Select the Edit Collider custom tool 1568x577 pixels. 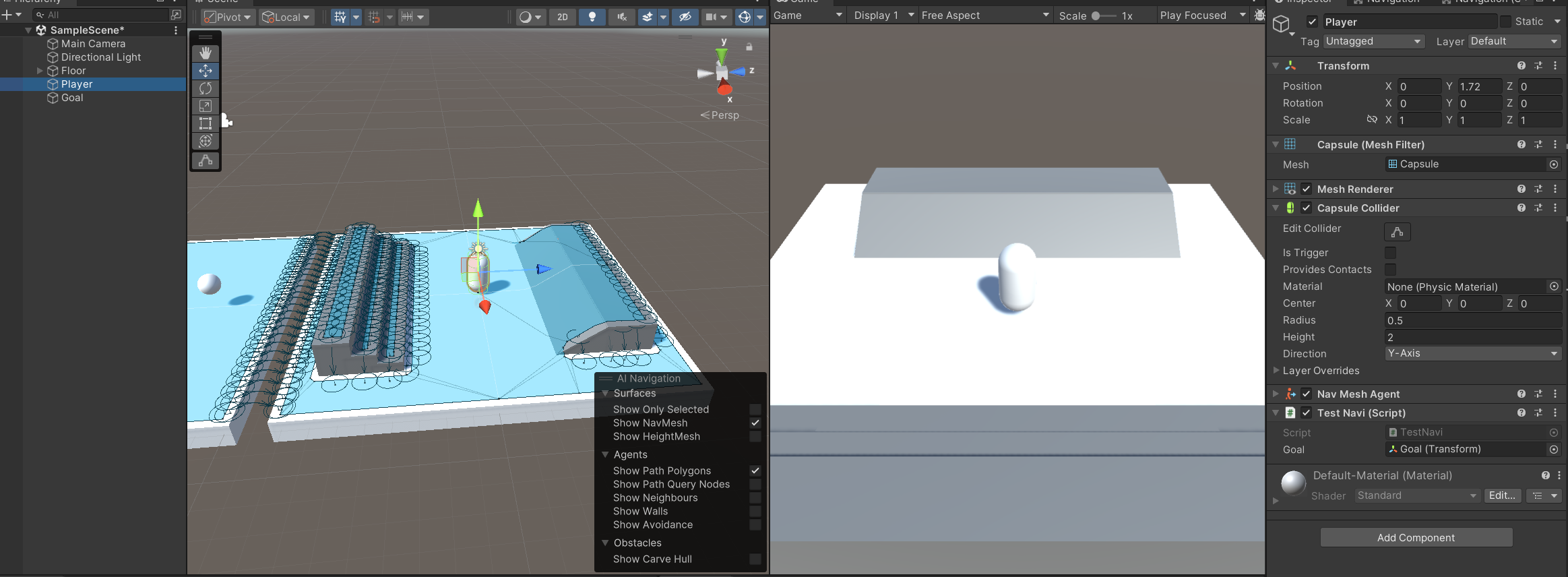click(x=206, y=160)
